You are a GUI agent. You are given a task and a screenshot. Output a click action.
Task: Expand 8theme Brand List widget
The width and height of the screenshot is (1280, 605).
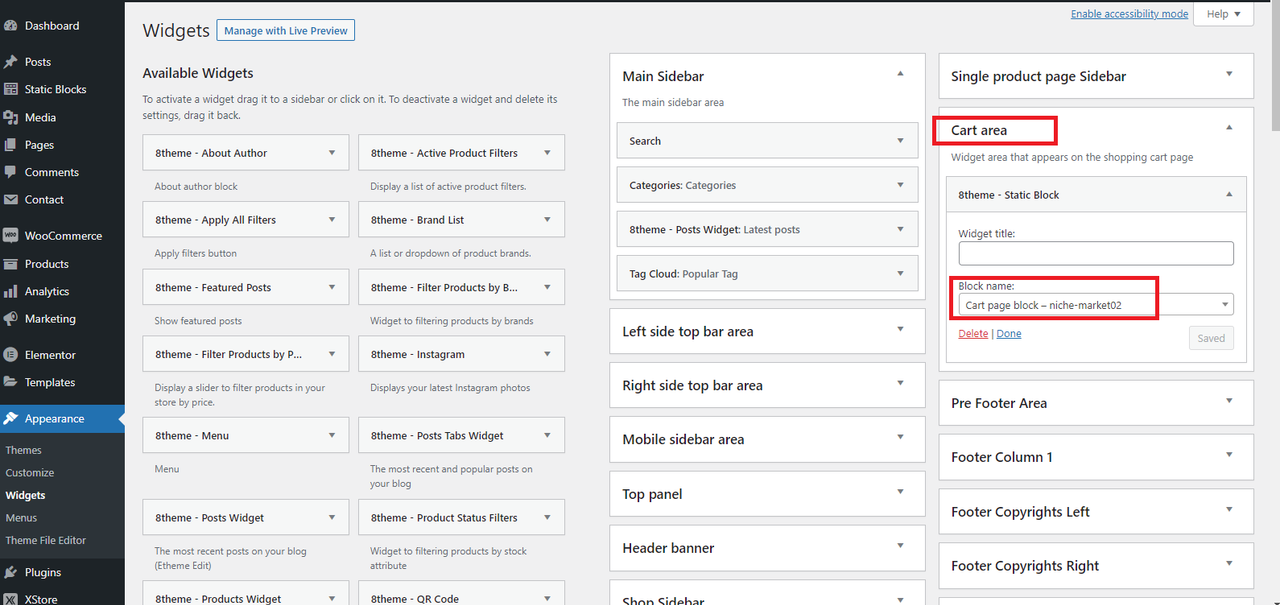[547, 220]
